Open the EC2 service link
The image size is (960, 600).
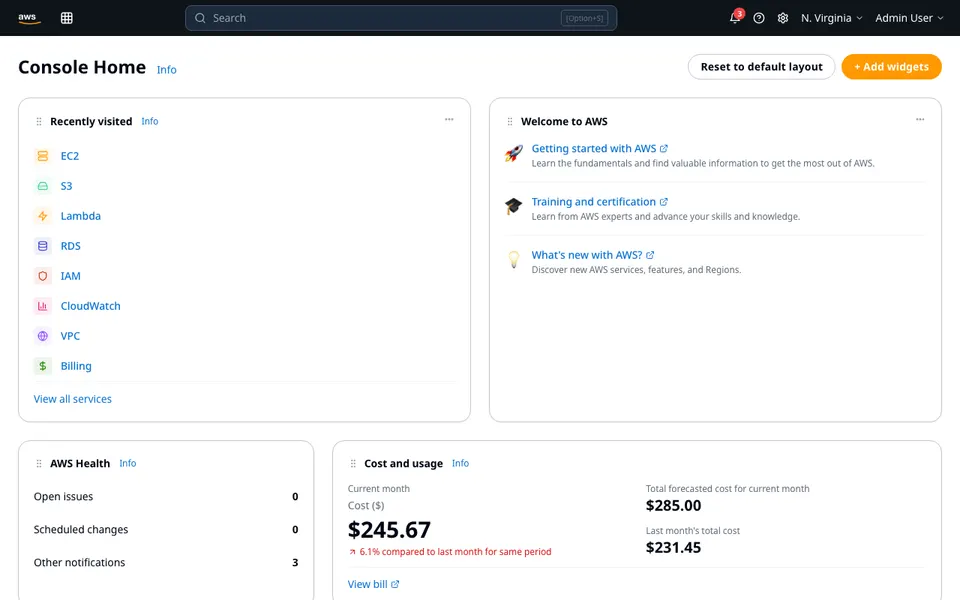point(70,156)
